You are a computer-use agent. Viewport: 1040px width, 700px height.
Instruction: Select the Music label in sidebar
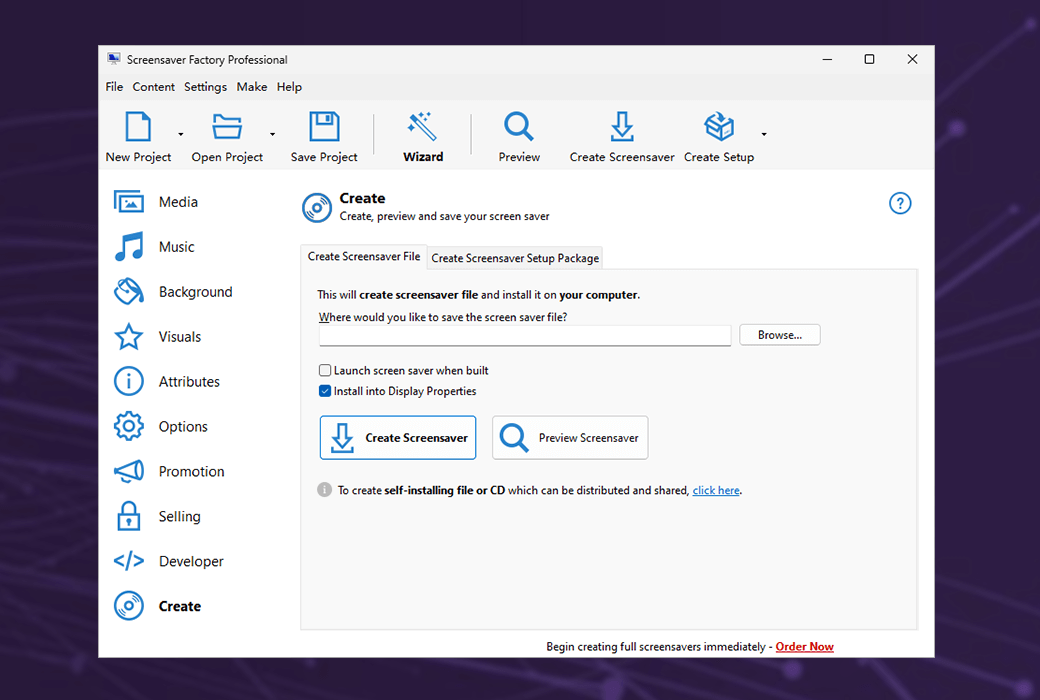click(x=176, y=247)
